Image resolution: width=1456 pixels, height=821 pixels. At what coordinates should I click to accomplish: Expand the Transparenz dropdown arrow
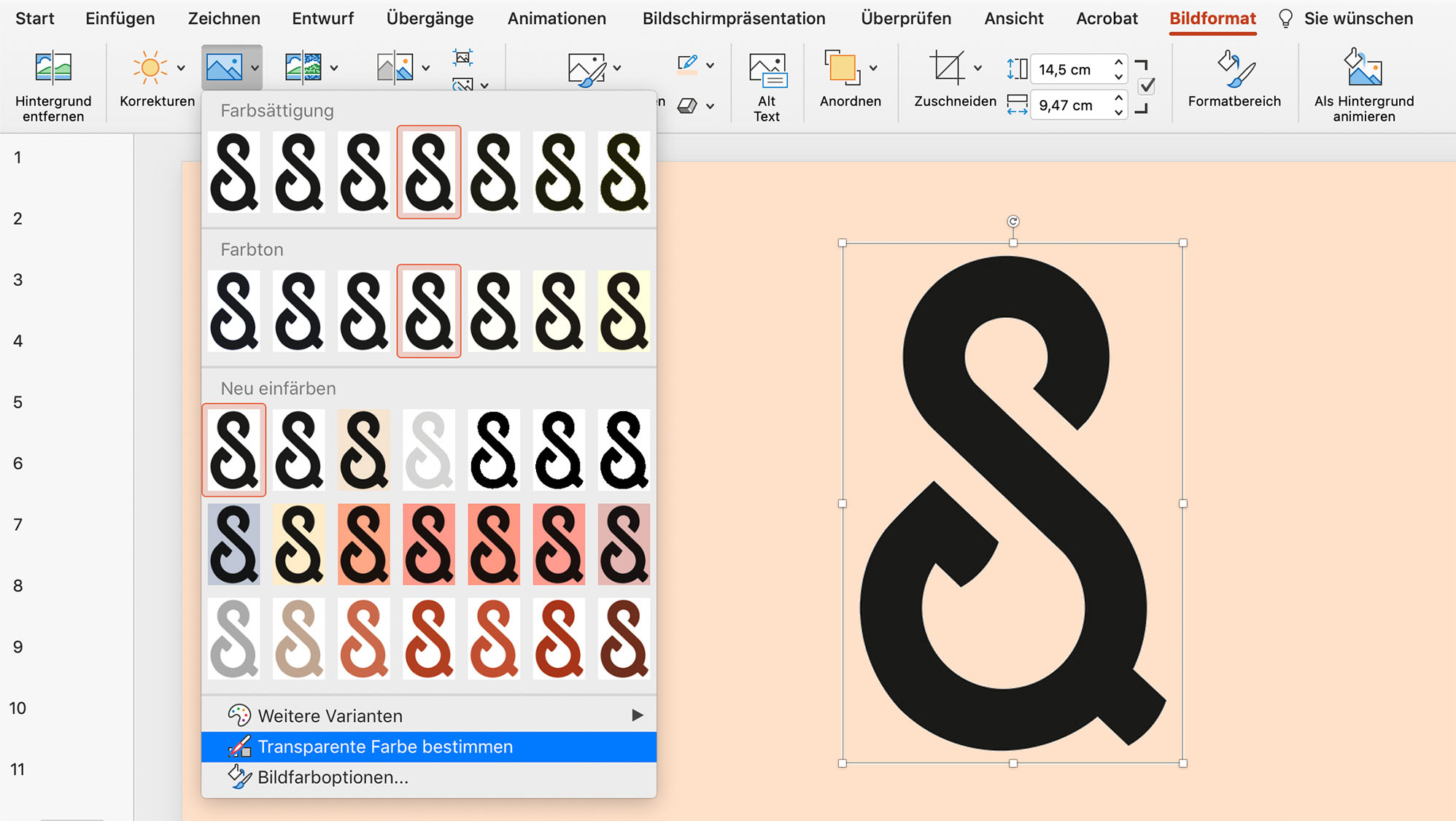tap(426, 68)
